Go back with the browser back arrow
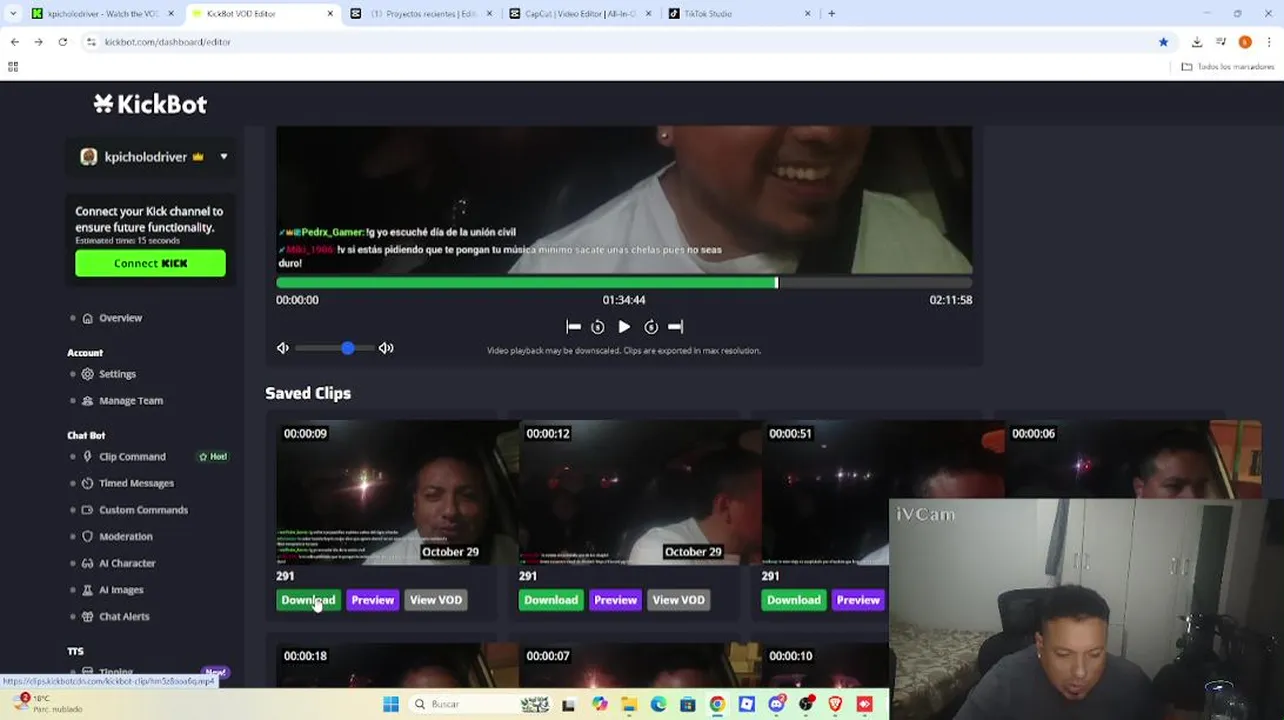Image resolution: width=1284 pixels, height=720 pixels. (14, 42)
